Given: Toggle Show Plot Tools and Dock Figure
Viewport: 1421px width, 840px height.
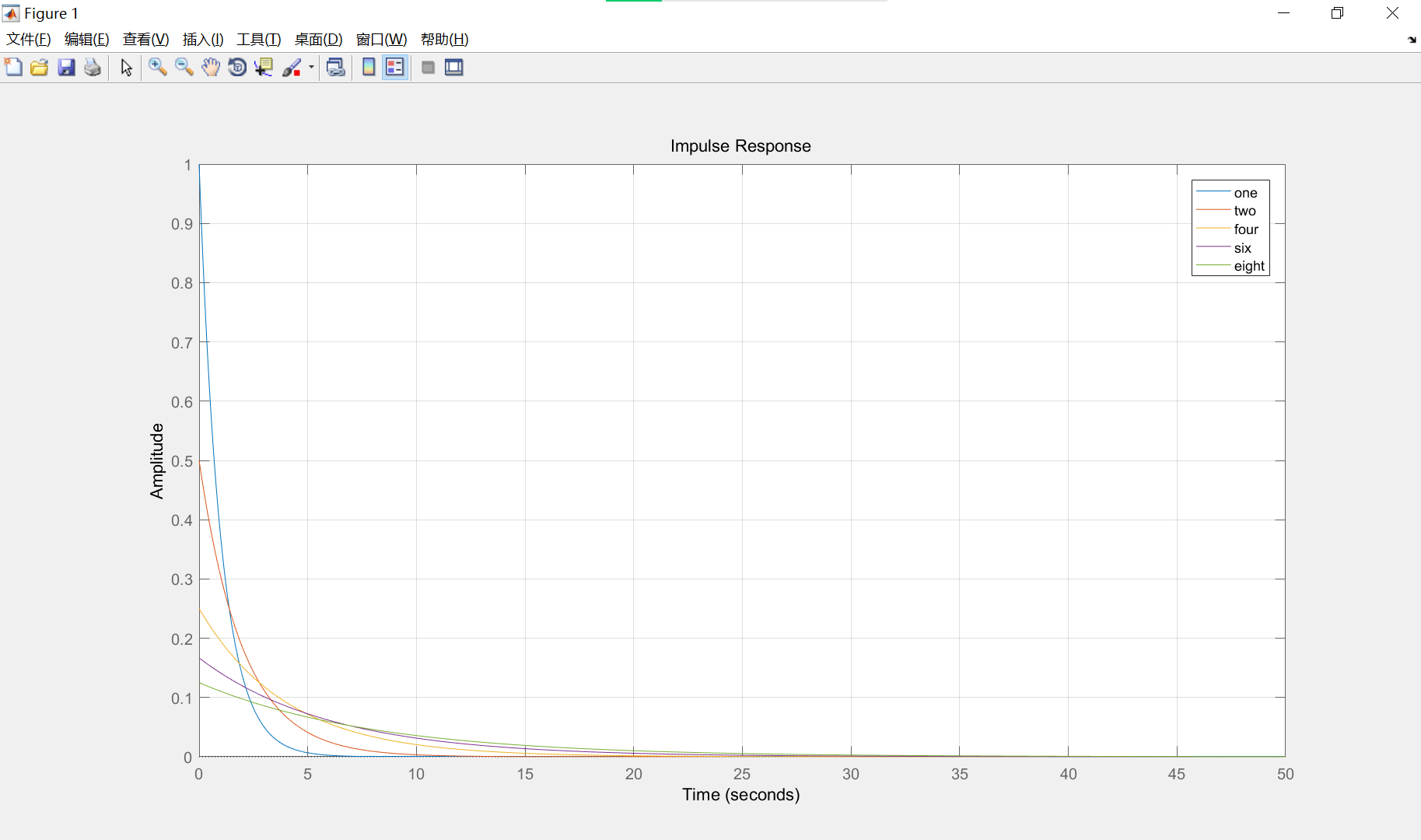Looking at the screenshot, I should coord(454,68).
